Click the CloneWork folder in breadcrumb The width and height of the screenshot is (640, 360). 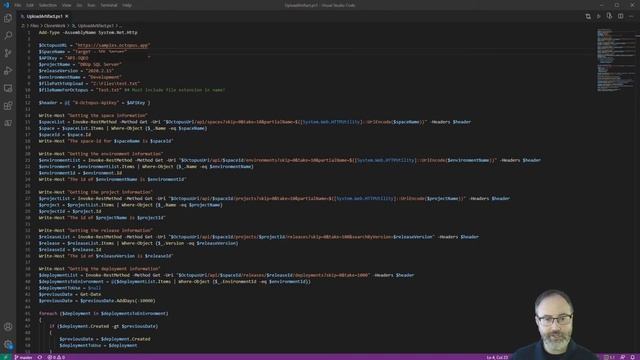coord(54,26)
